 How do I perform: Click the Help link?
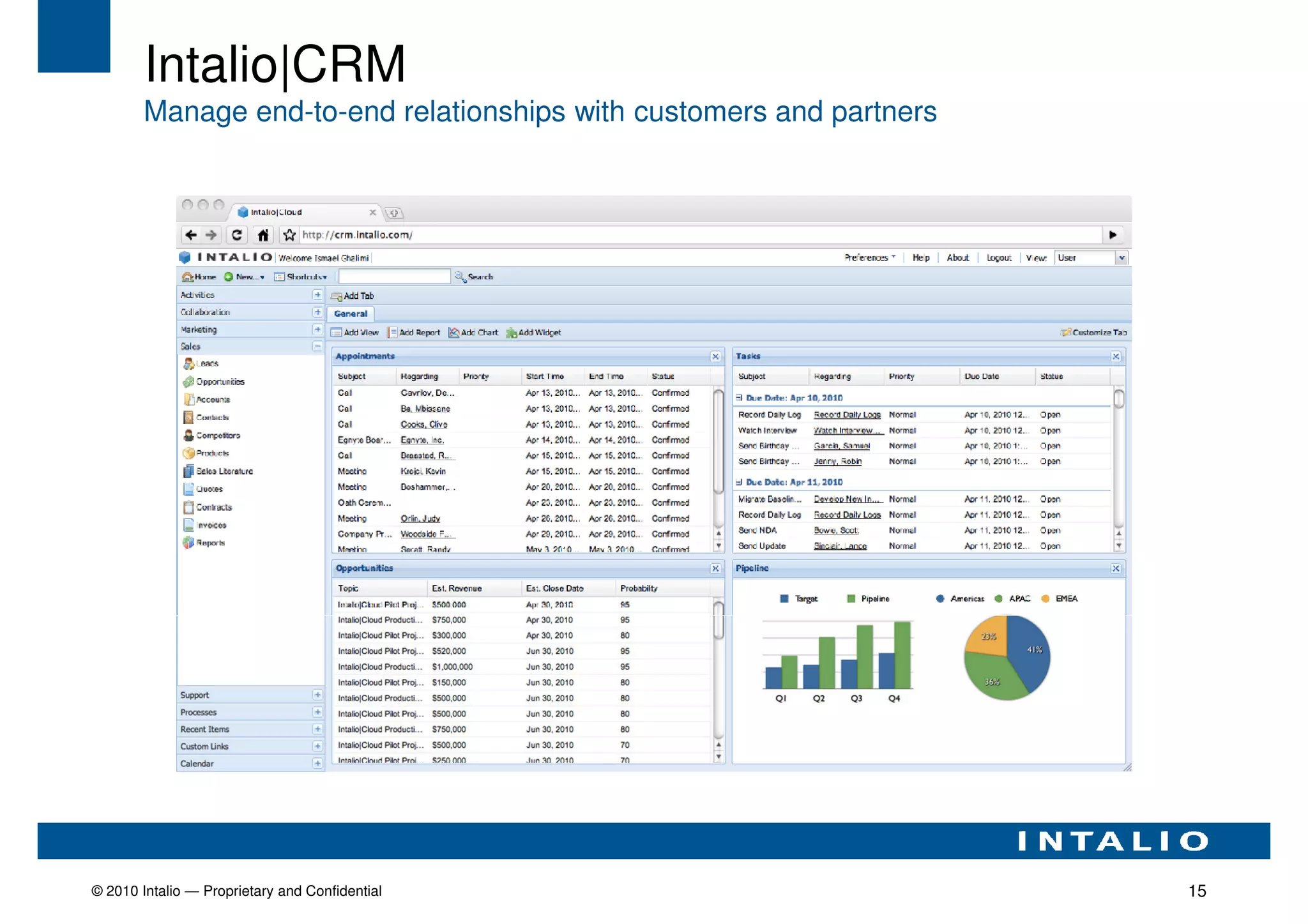click(x=921, y=257)
